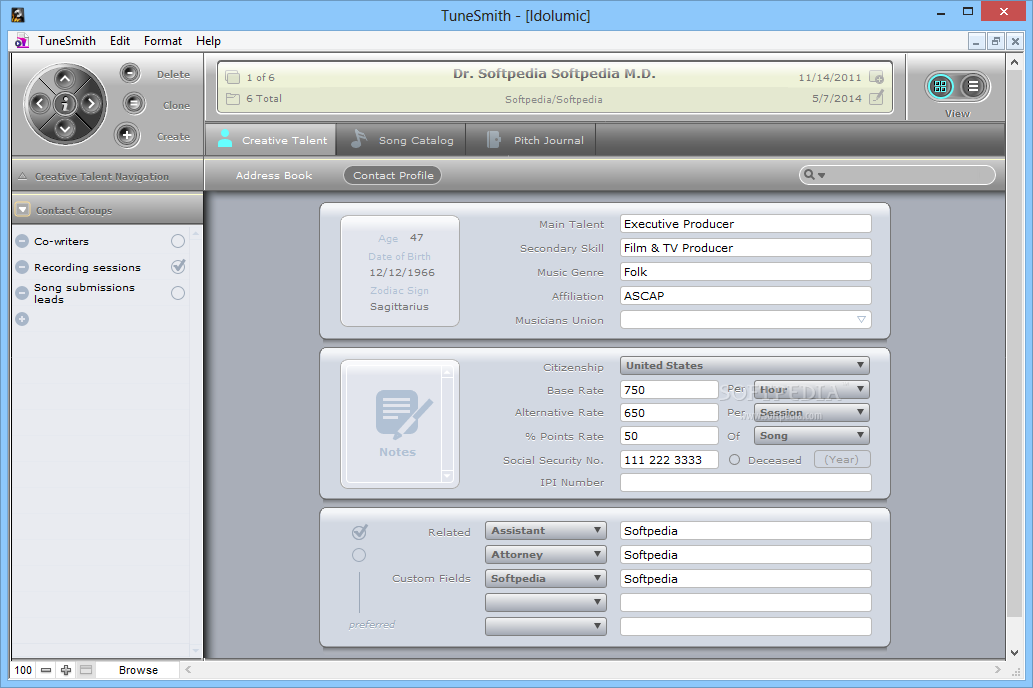Open the Softpedia custom field dropdown
1033x688 pixels.
pyautogui.click(x=545, y=578)
